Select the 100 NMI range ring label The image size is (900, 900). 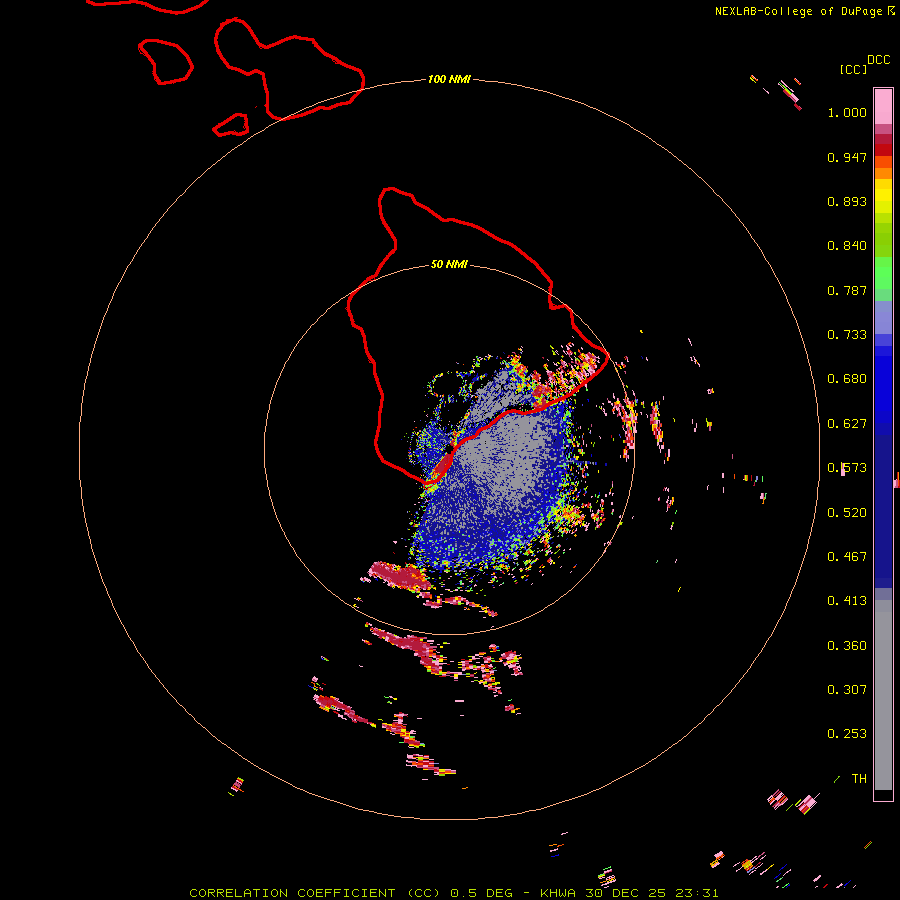point(449,79)
